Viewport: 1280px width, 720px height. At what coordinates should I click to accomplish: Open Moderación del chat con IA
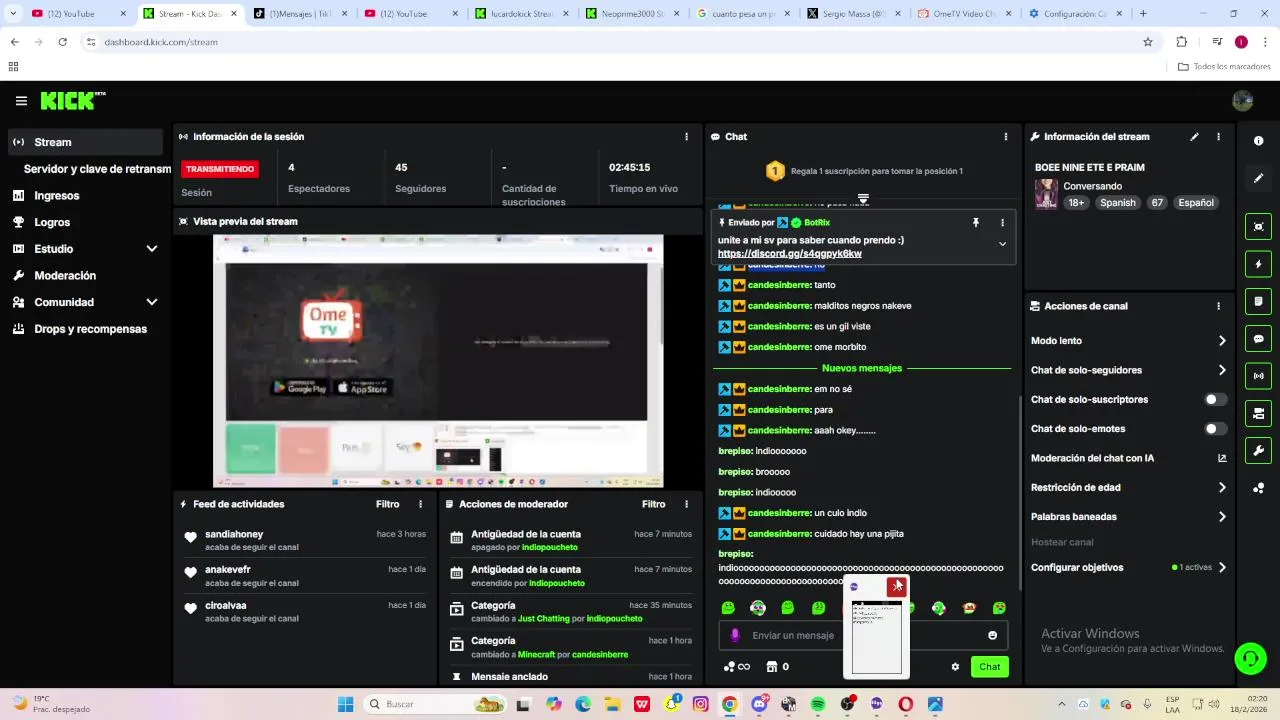tap(1128, 458)
